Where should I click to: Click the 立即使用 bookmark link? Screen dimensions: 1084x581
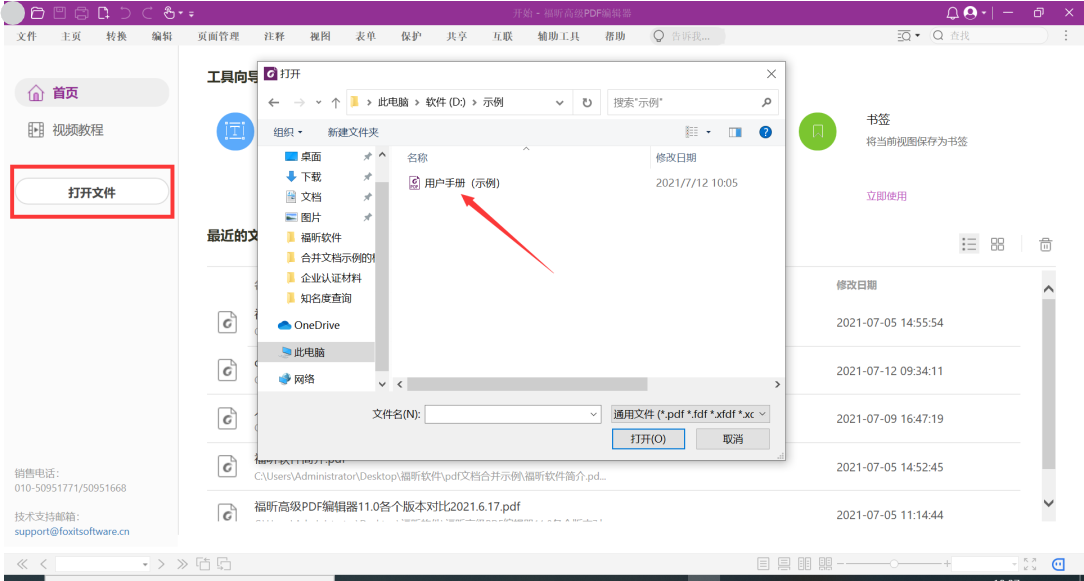885,196
